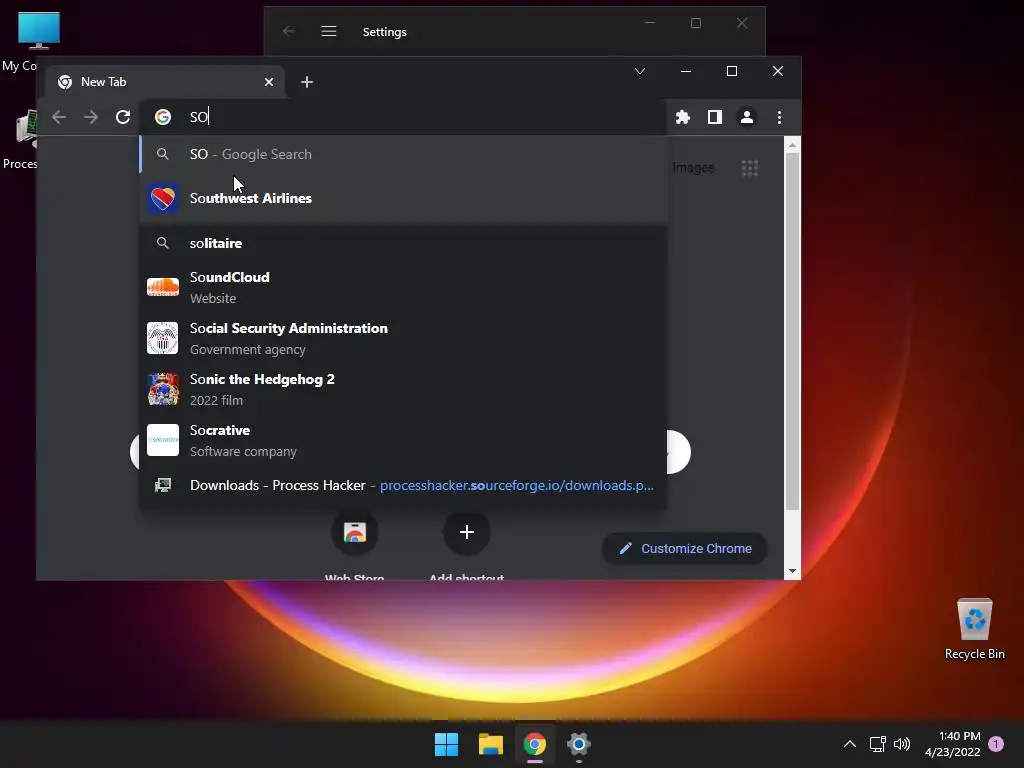This screenshot has width=1024, height=768.
Task: Click the Chrome back arrow button
Action: tap(59, 117)
